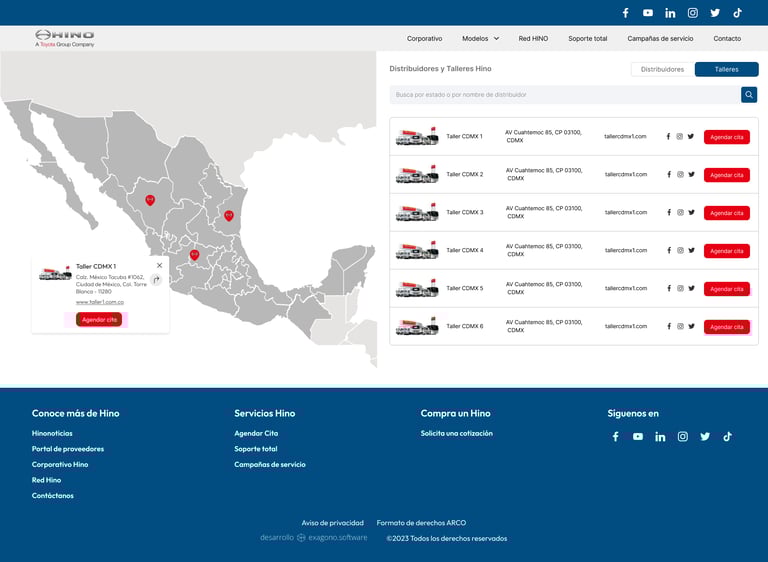Close the Taller CDMX 1 map popup
The image size is (768, 562).
click(159, 266)
